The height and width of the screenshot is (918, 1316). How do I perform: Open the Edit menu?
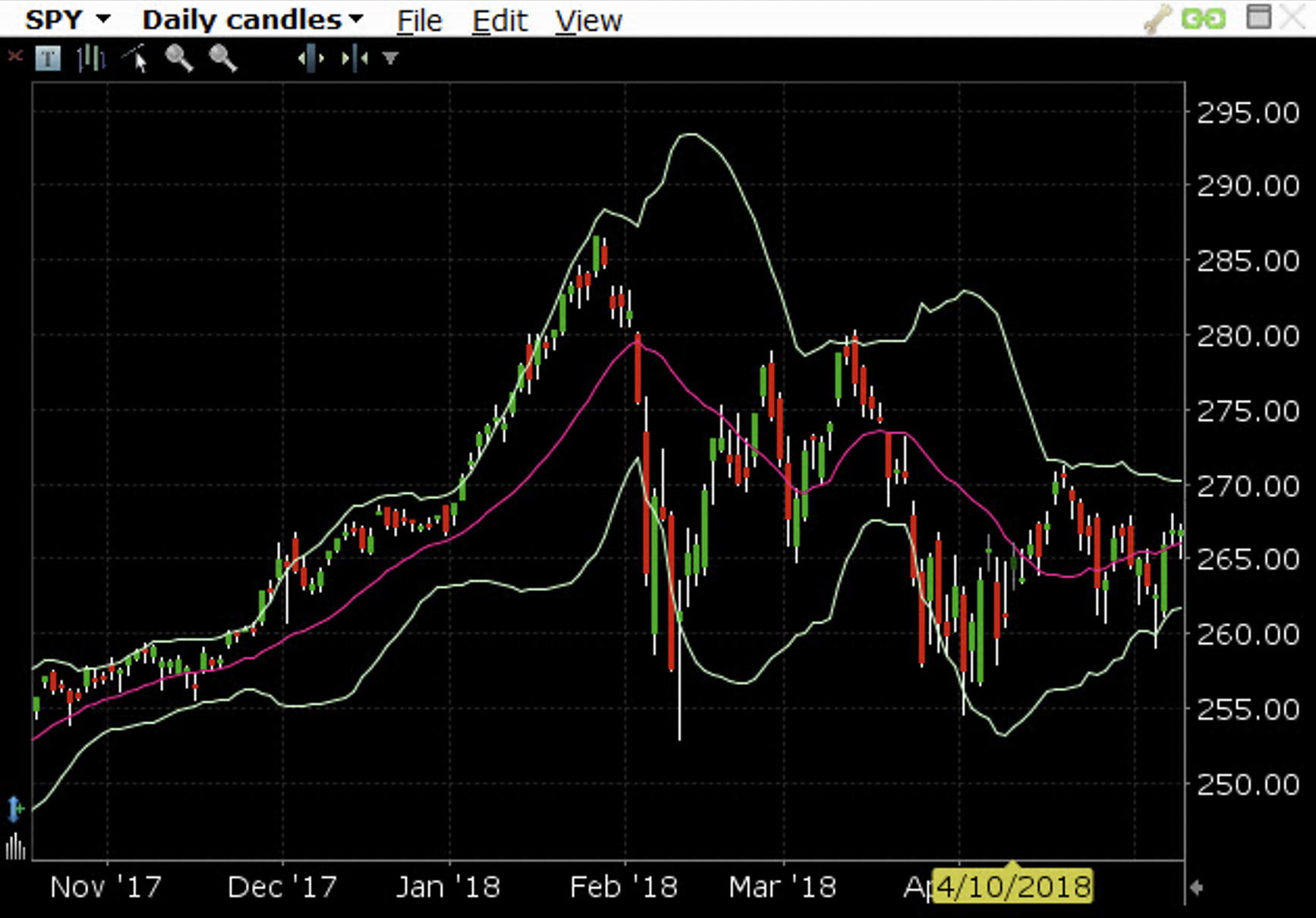coord(500,20)
